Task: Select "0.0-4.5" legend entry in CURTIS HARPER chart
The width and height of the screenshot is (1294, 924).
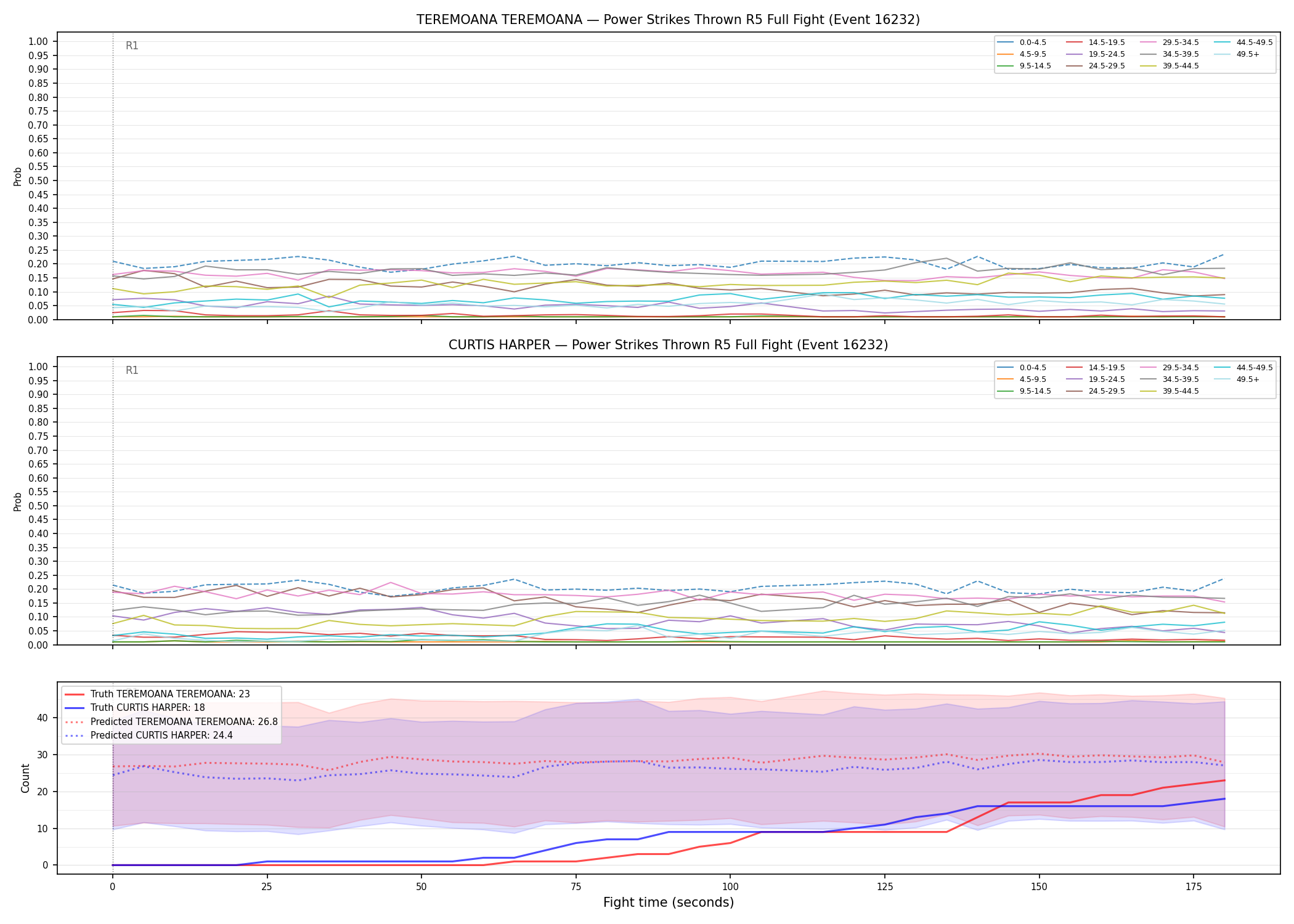Action: click(1022, 368)
